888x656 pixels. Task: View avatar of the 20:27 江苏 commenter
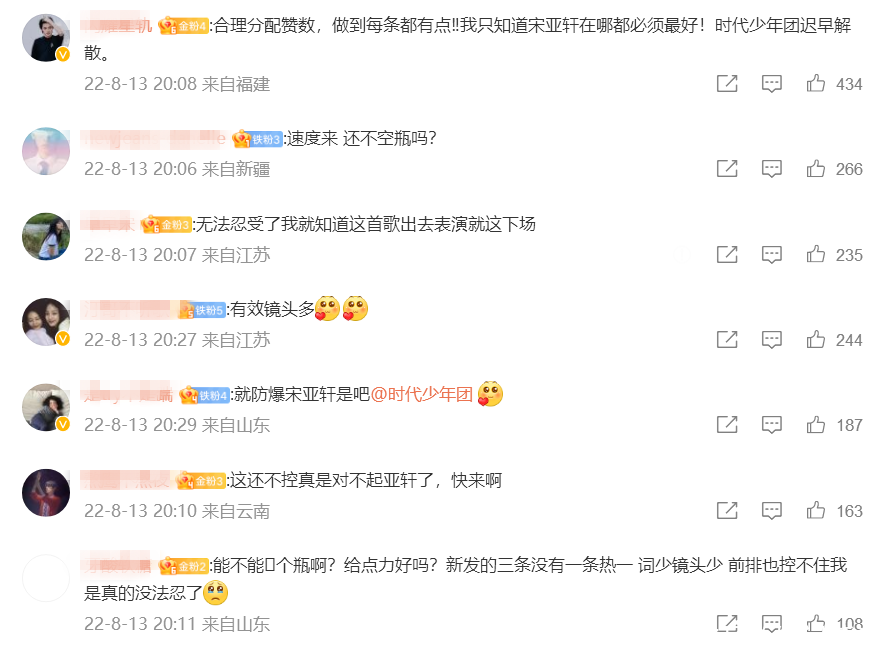46,322
